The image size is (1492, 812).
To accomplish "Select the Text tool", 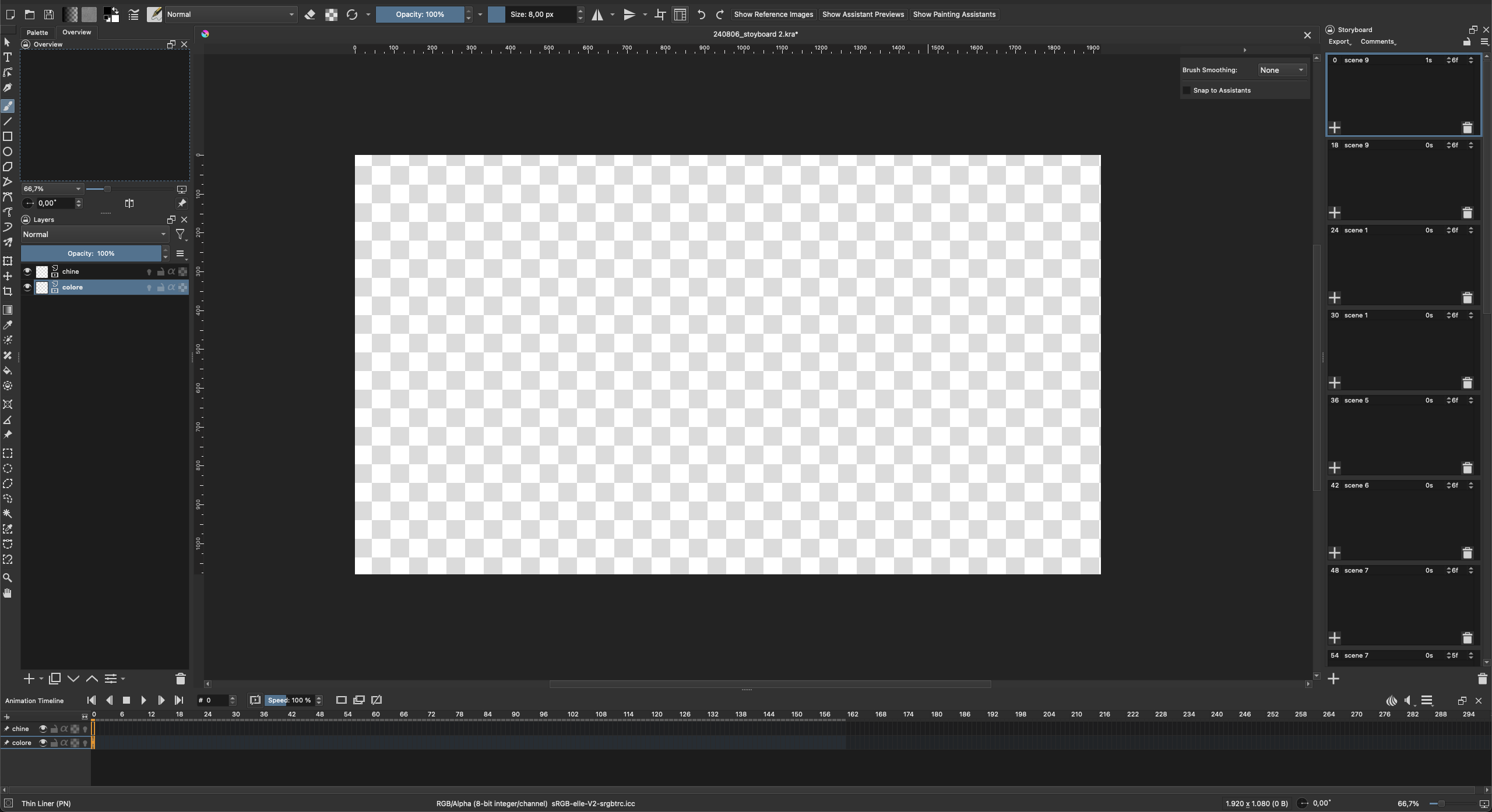I will pos(8,57).
